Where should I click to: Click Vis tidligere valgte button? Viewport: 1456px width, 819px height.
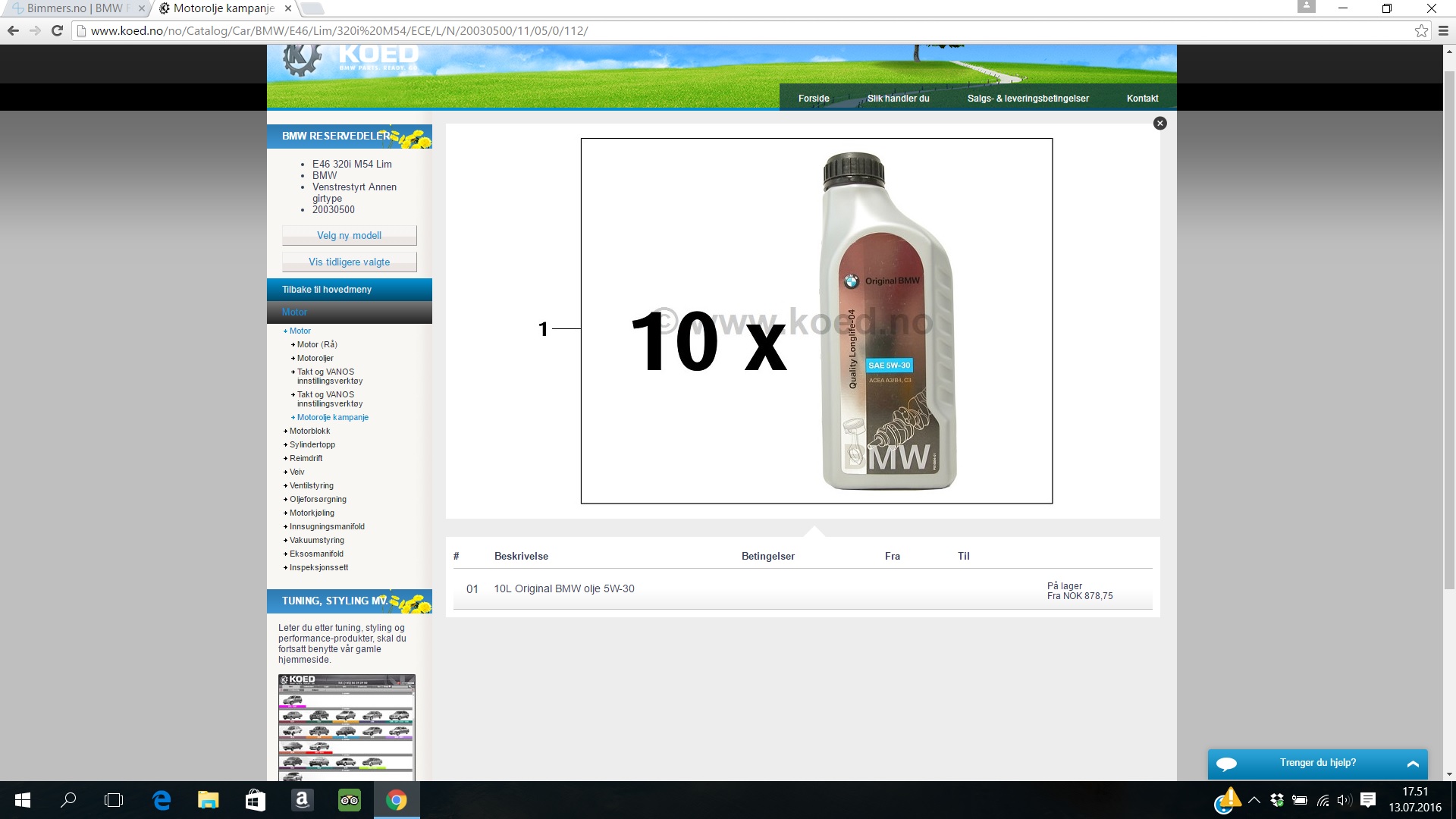point(349,262)
